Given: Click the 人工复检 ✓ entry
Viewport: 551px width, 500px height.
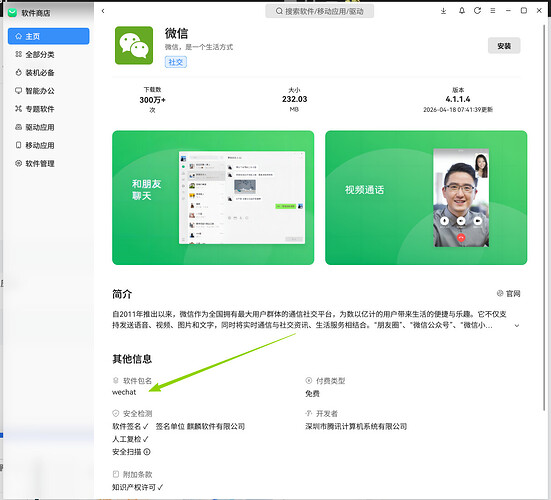Looking at the screenshot, I should pos(130,439).
